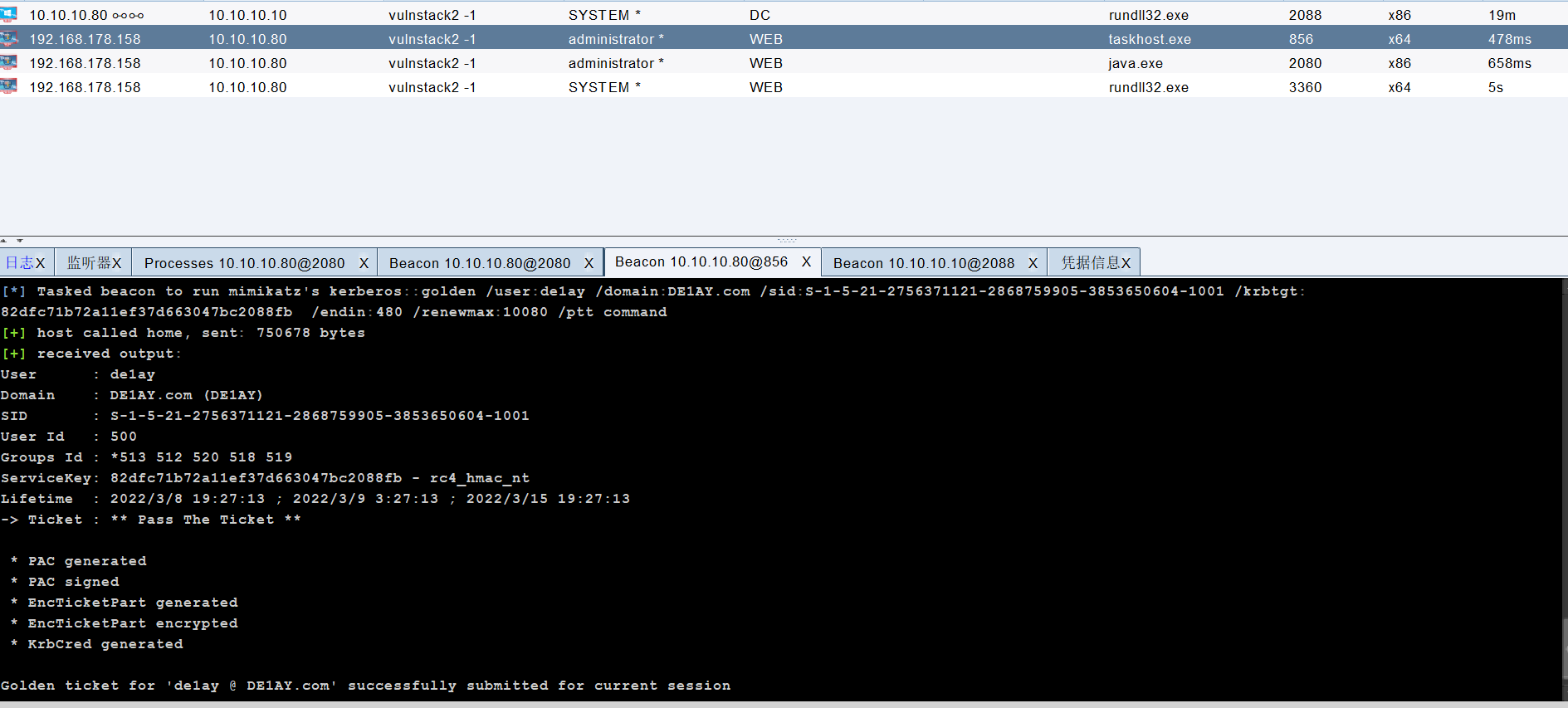
Task: Collapse the session table pane using the up arrow
Action: tap(4, 241)
